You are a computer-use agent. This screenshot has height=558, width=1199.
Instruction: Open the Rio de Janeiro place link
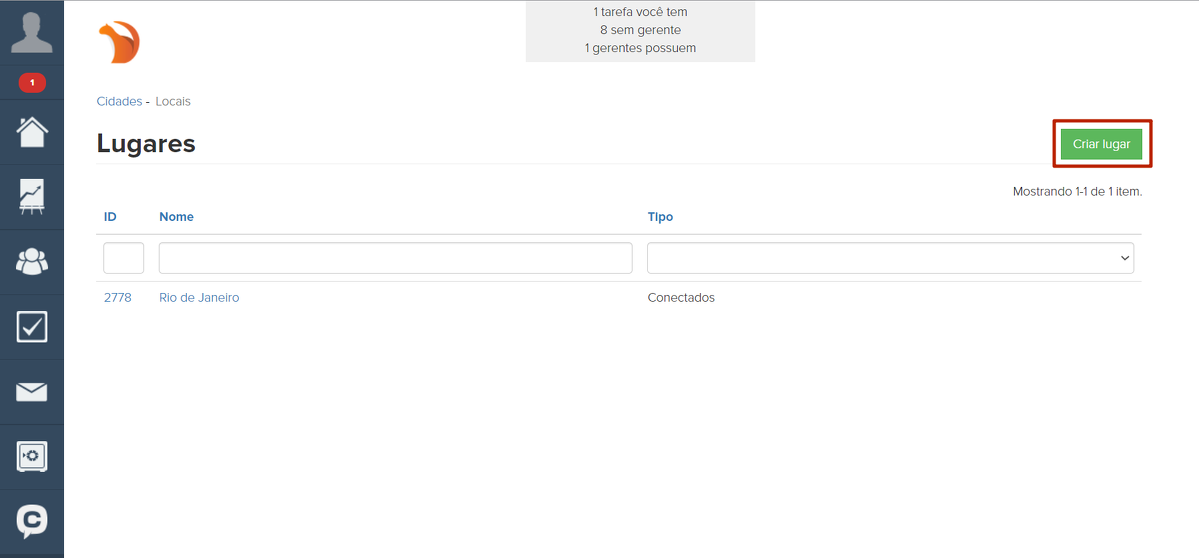pos(199,297)
